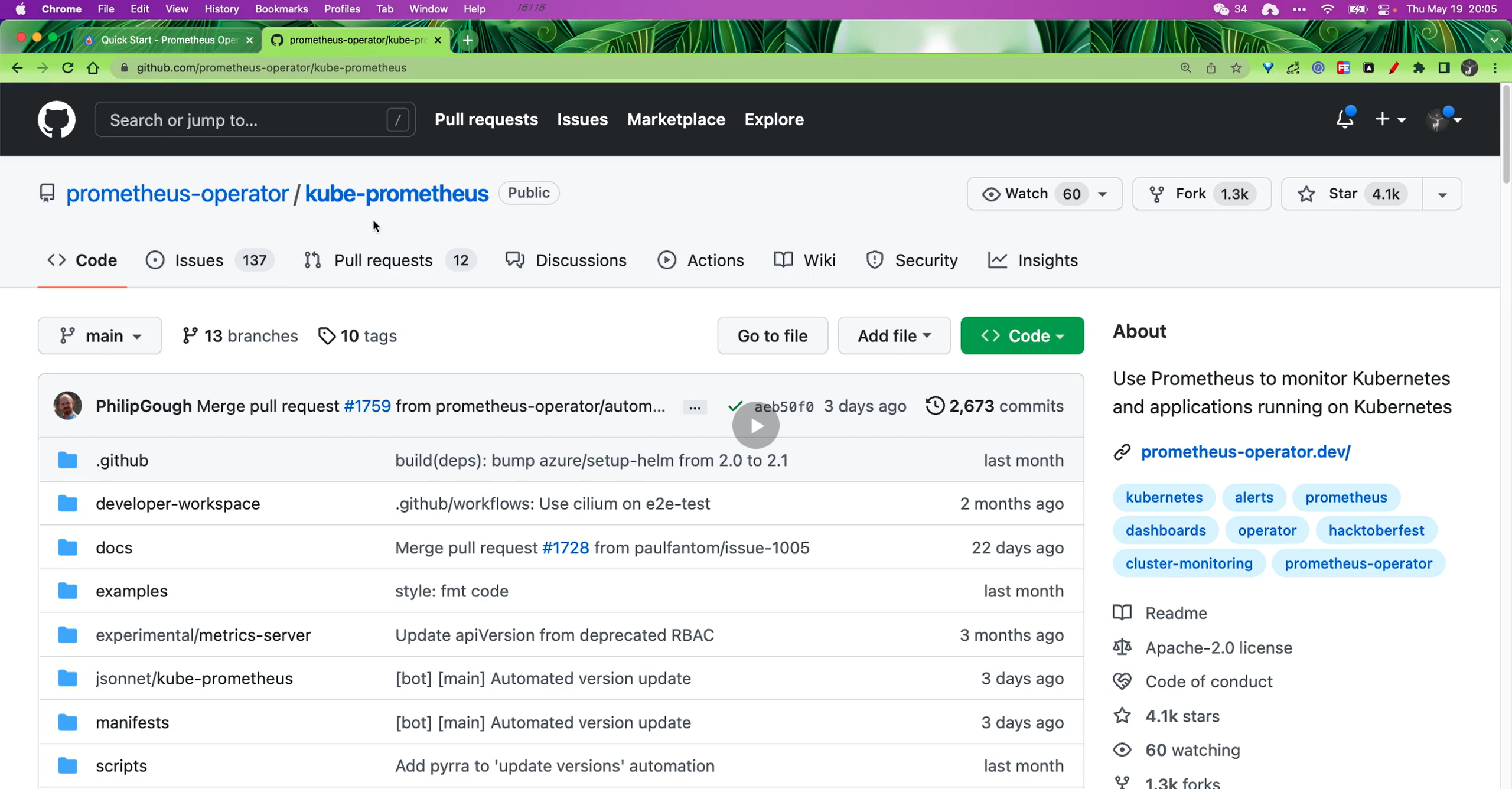Open the notifications bell
Viewport: 1512px width, 789px height.
coord(1345,119)
